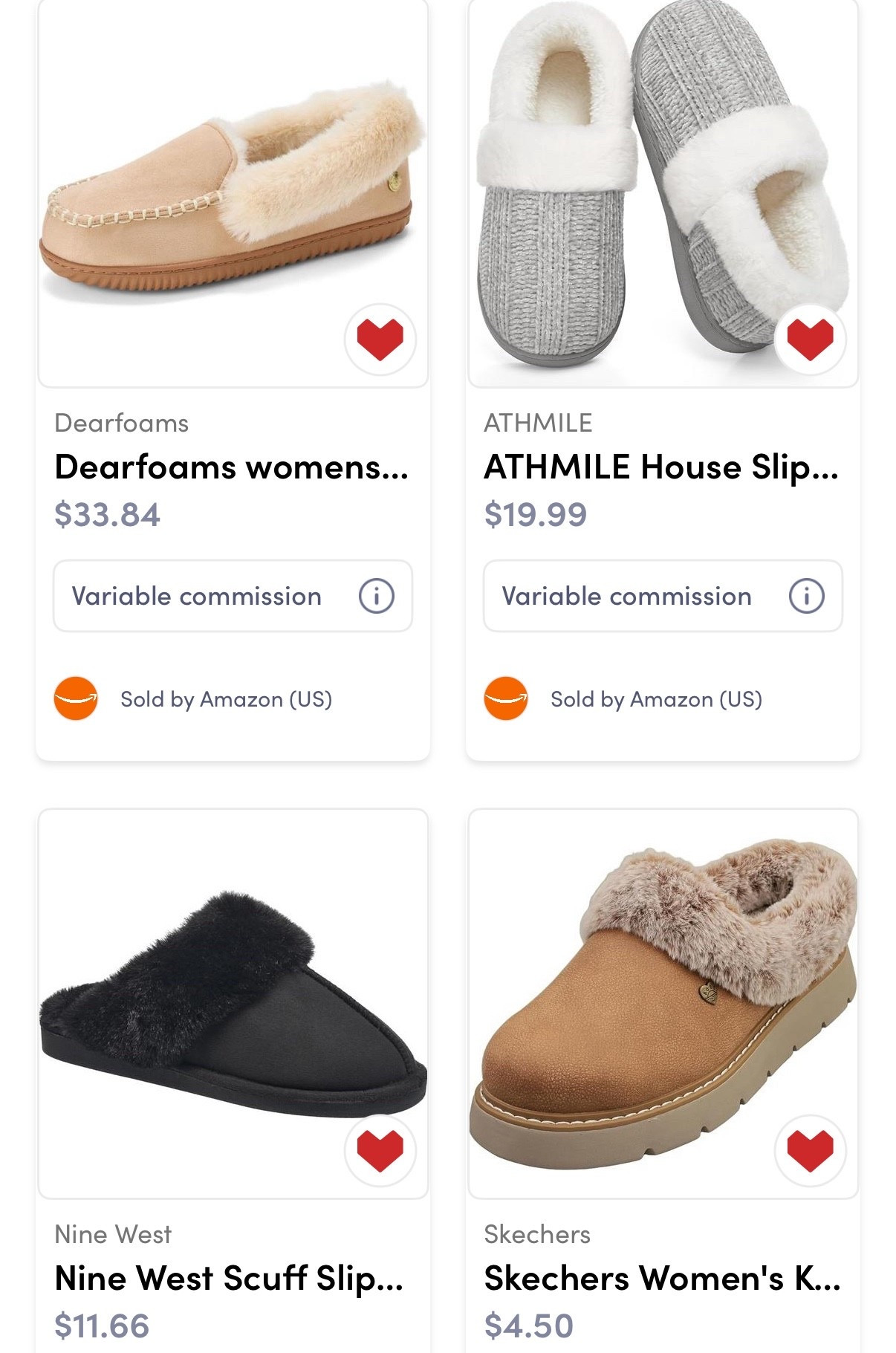Tap the heart icon on Nine West slippers
Image resolution: width=896 pixels, height=1353 pixels.
tap(380, 1150)
